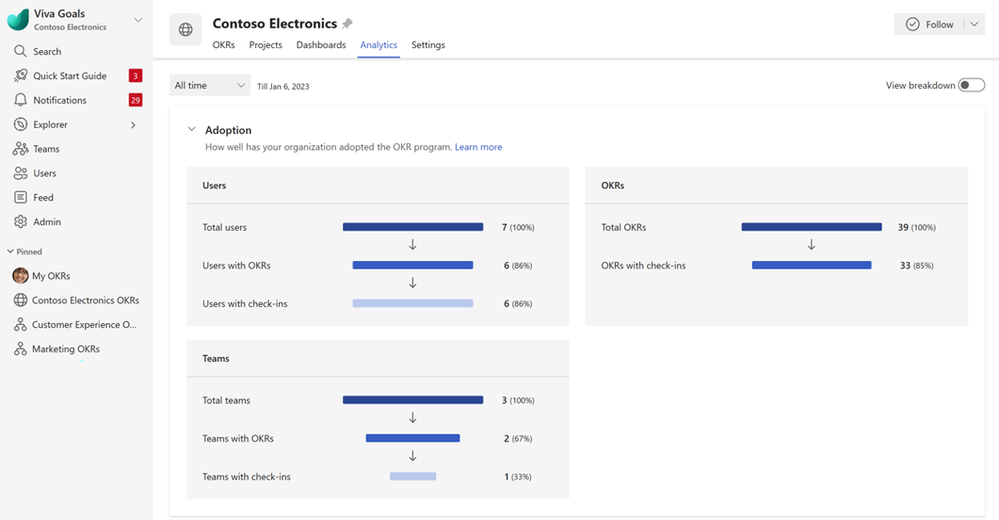Click the Customer Experience team icon
Screen dimensions: 999x520
20,324
